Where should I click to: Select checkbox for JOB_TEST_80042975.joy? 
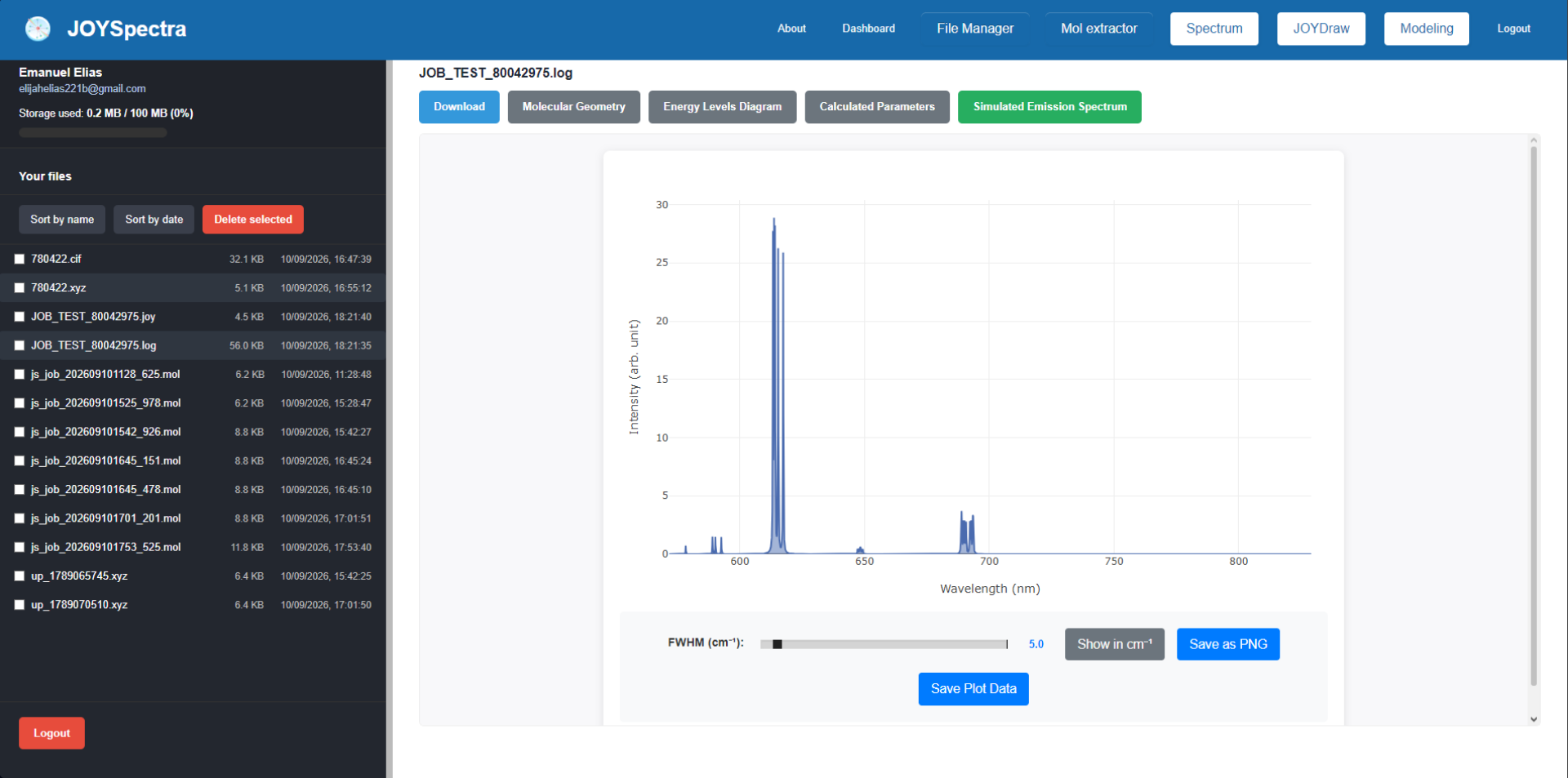point(20,317)
